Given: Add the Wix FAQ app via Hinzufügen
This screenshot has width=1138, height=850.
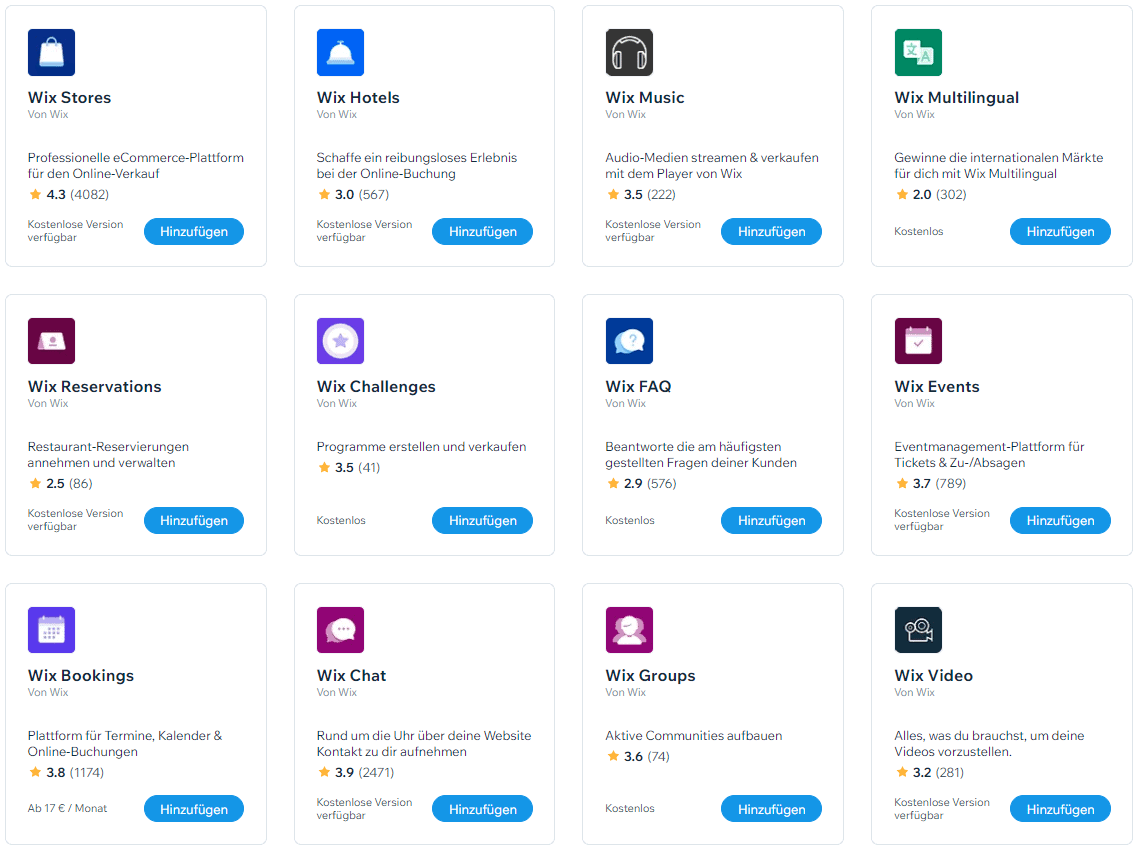Looking at the screenshot, I should 771,521.
